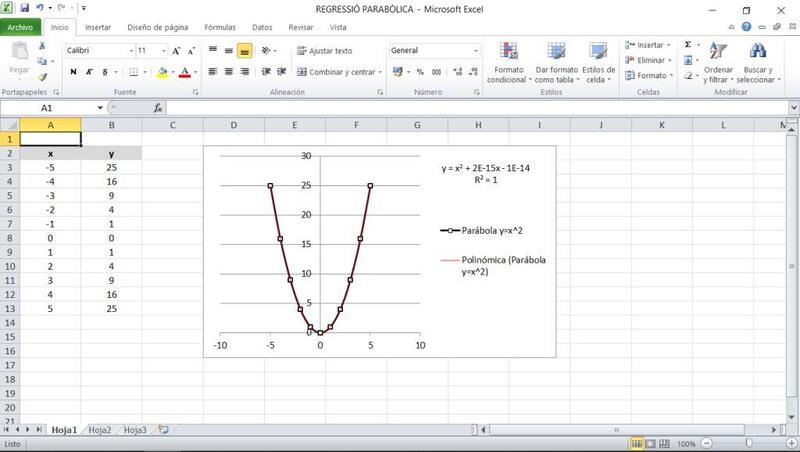This screenshot has height=452, width=800.
Task: Click the AutoSum sigma icon
Action: (688, 45)
